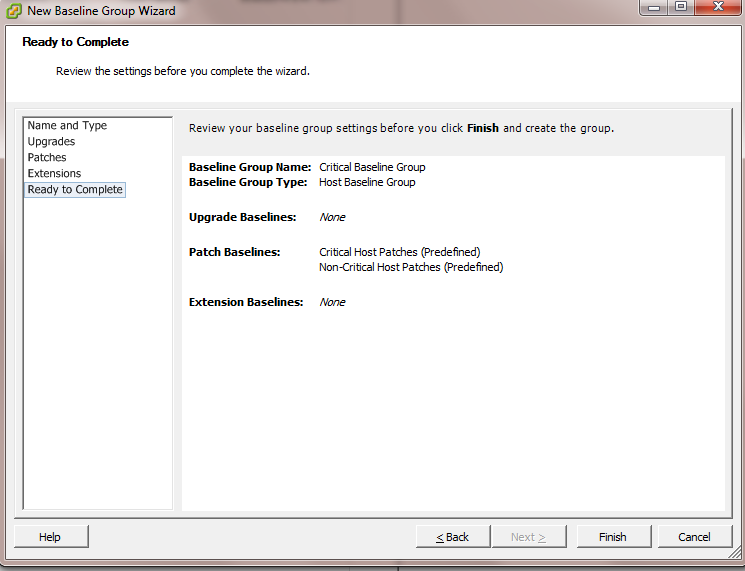Screen dimensions: 745x571
Task: Click the Upgrade Baselines label
Action: click(242, 217)
